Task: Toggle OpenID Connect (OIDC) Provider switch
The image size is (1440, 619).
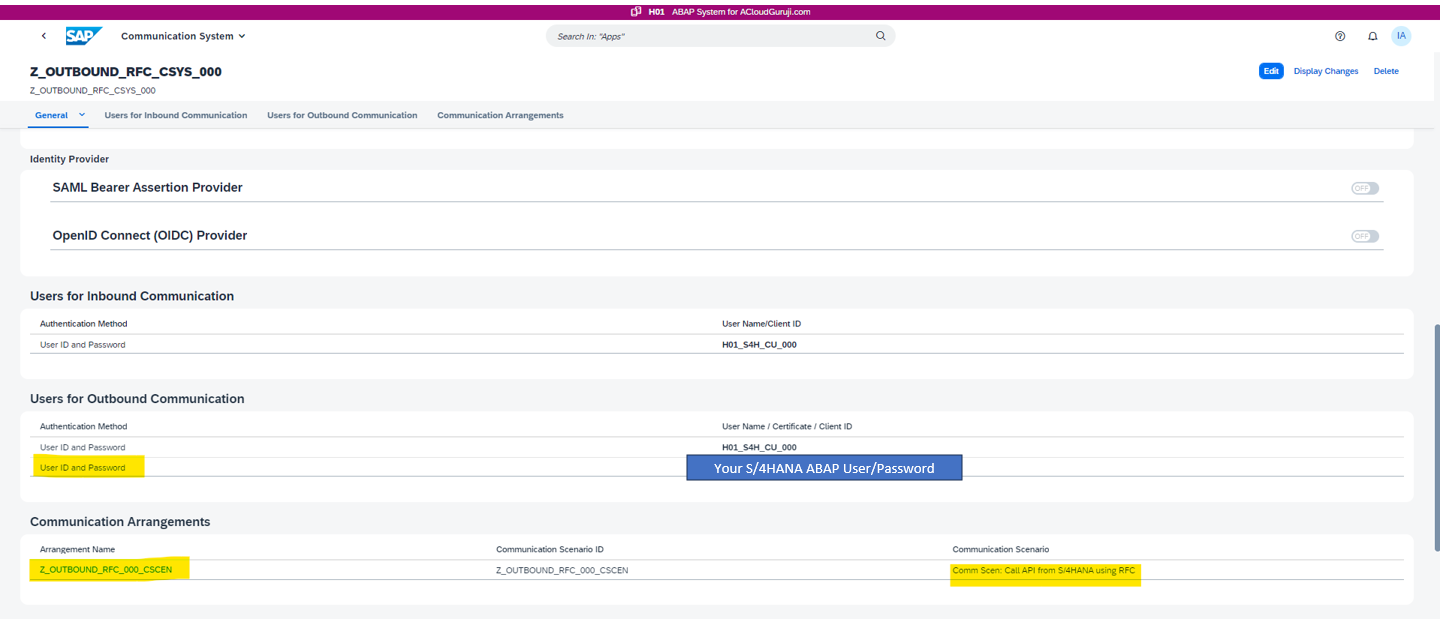Action: tap(1364, 236)
